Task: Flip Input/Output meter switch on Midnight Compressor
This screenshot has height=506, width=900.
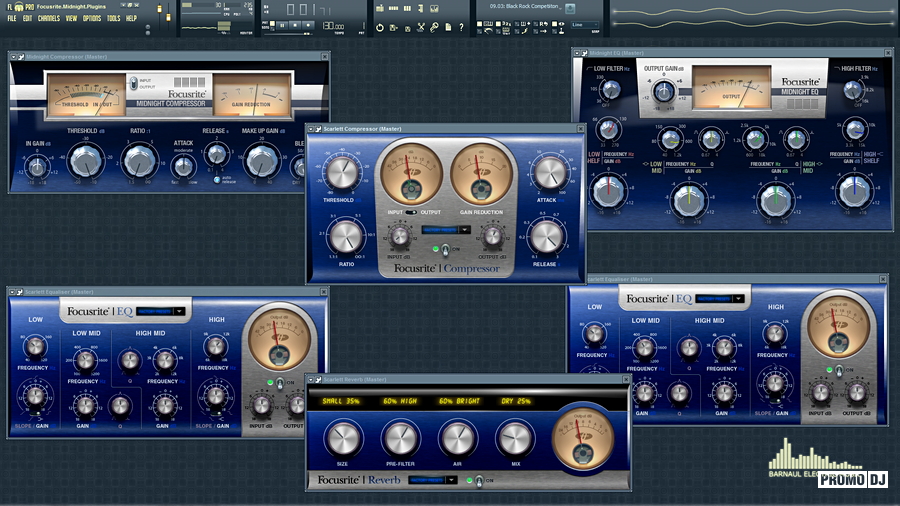Action: coord(133,84)
